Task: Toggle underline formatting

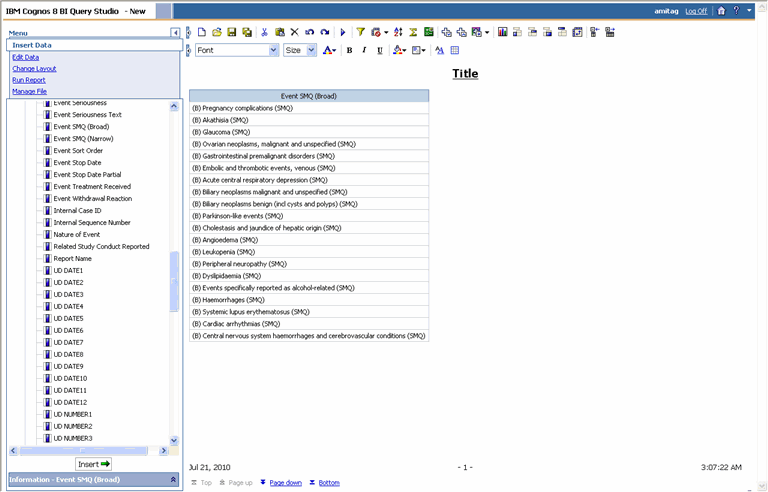Action: point(380,50)
